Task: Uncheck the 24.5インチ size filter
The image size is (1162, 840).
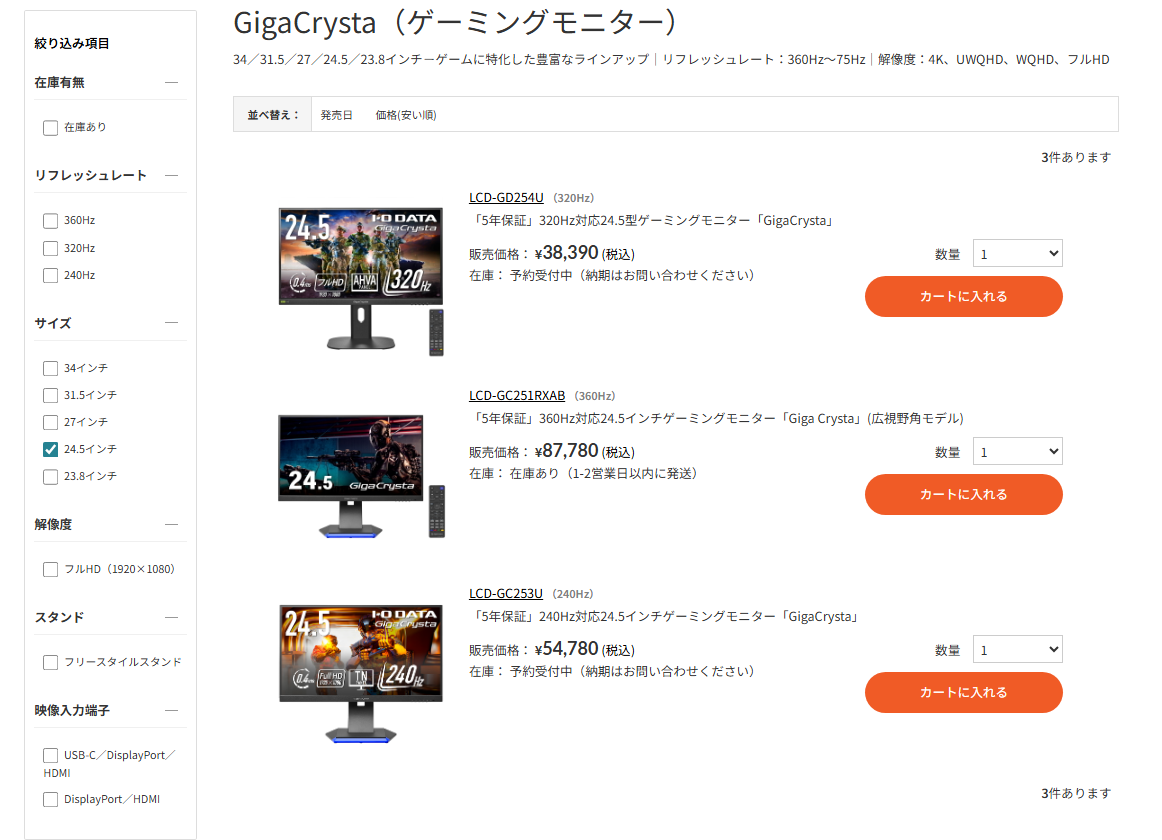Action: pyautogui.click(x=50, y=449)
